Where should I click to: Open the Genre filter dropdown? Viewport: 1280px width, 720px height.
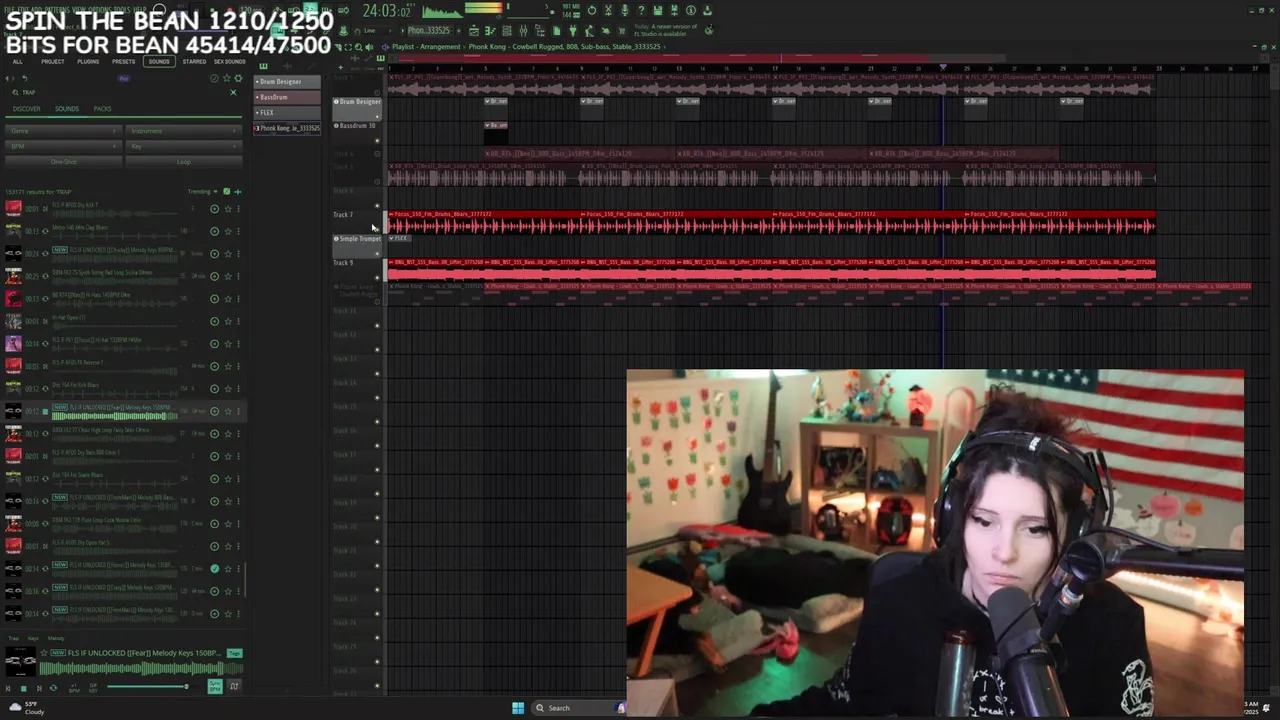[63, 131]
